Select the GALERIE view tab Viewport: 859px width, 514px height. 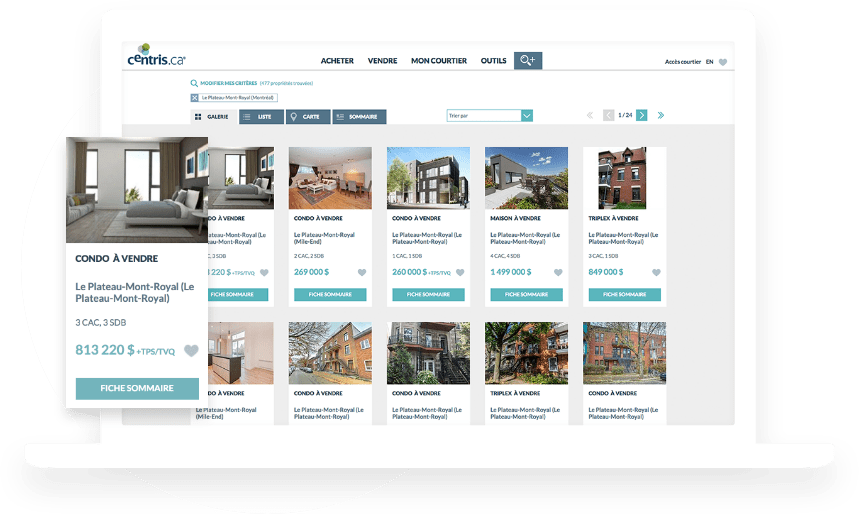212,117
